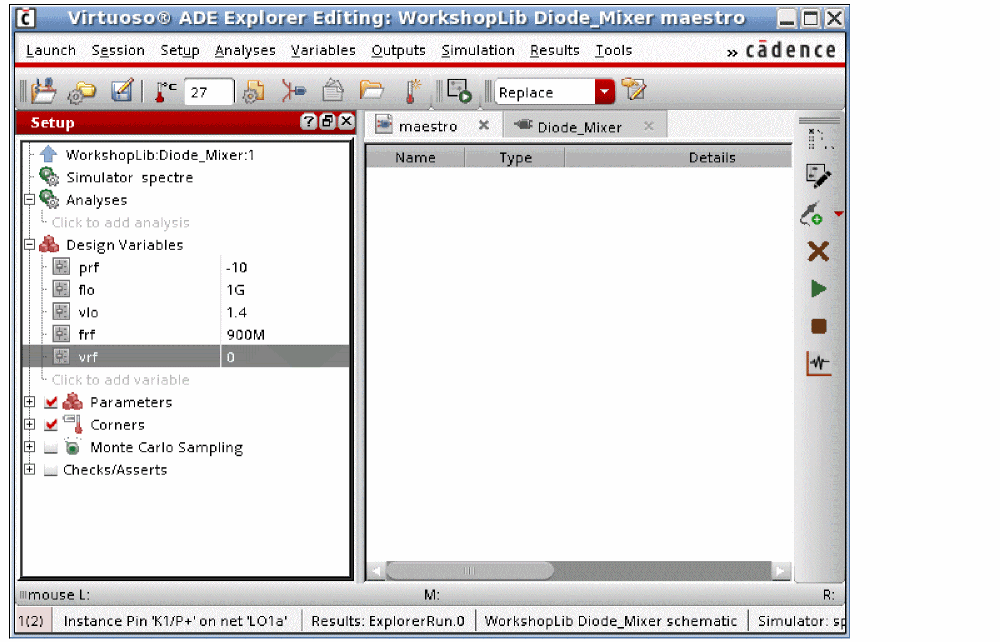
Task: Click the add output from design icon
Action: click(812, 214)
